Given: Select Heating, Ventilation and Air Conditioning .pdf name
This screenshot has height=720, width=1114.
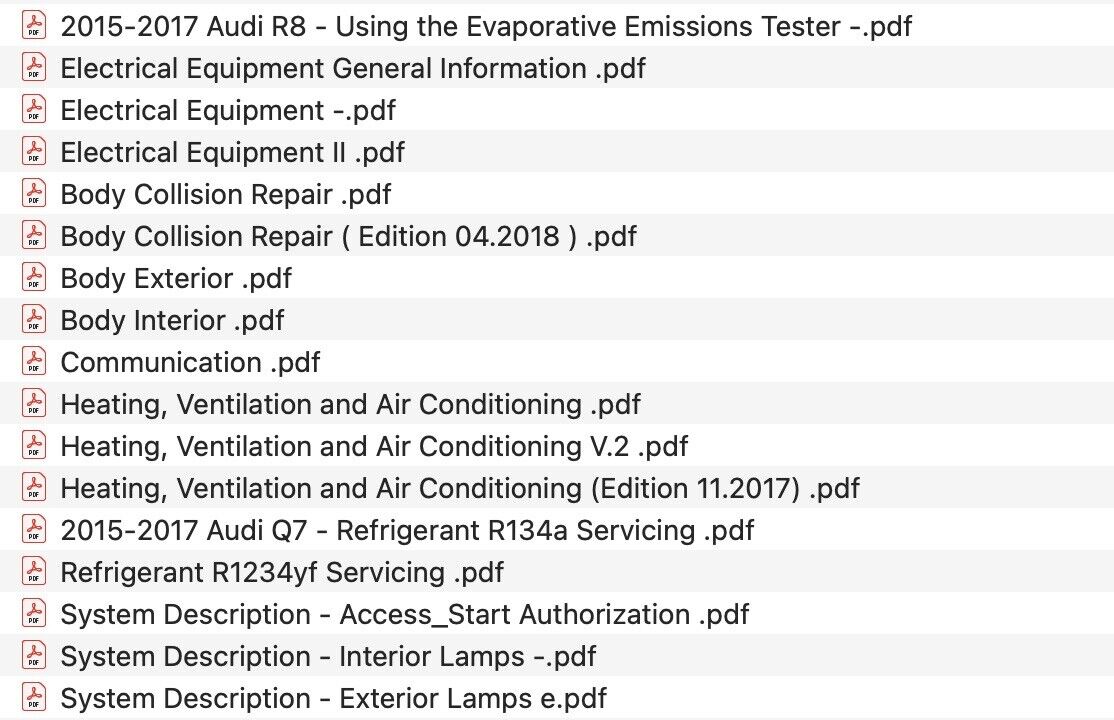Looking at the screenshot, I should pyautogui.click(x=350, y=404).
